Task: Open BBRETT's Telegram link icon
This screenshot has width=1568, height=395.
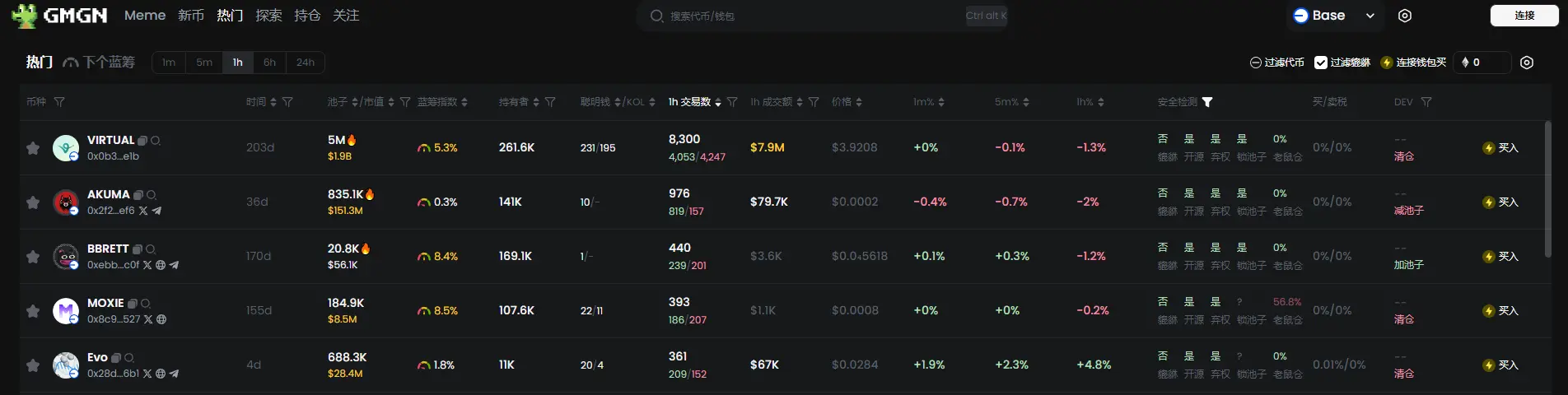Action: click(x=174, y=265)
